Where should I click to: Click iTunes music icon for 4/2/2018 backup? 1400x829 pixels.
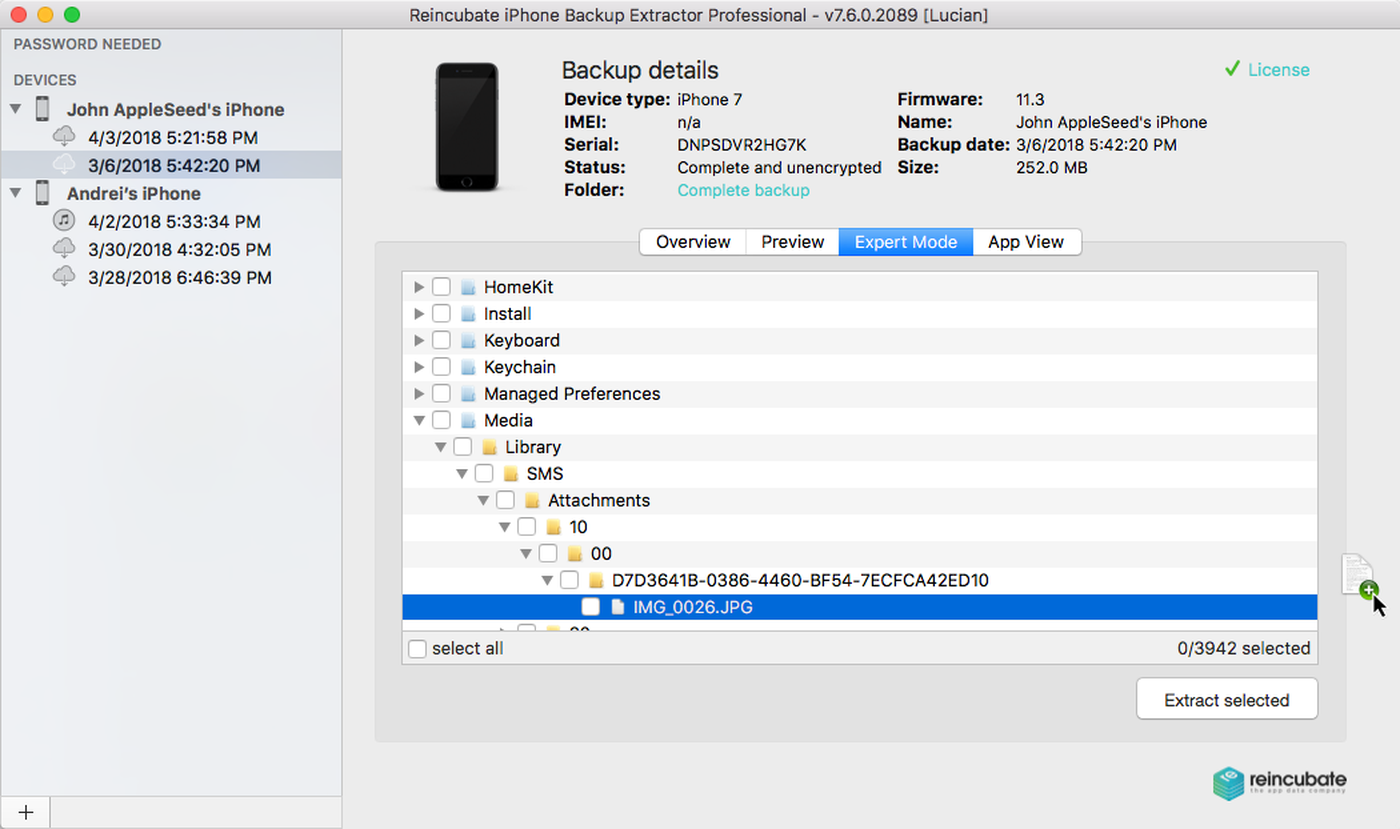(x=64, y=221)
